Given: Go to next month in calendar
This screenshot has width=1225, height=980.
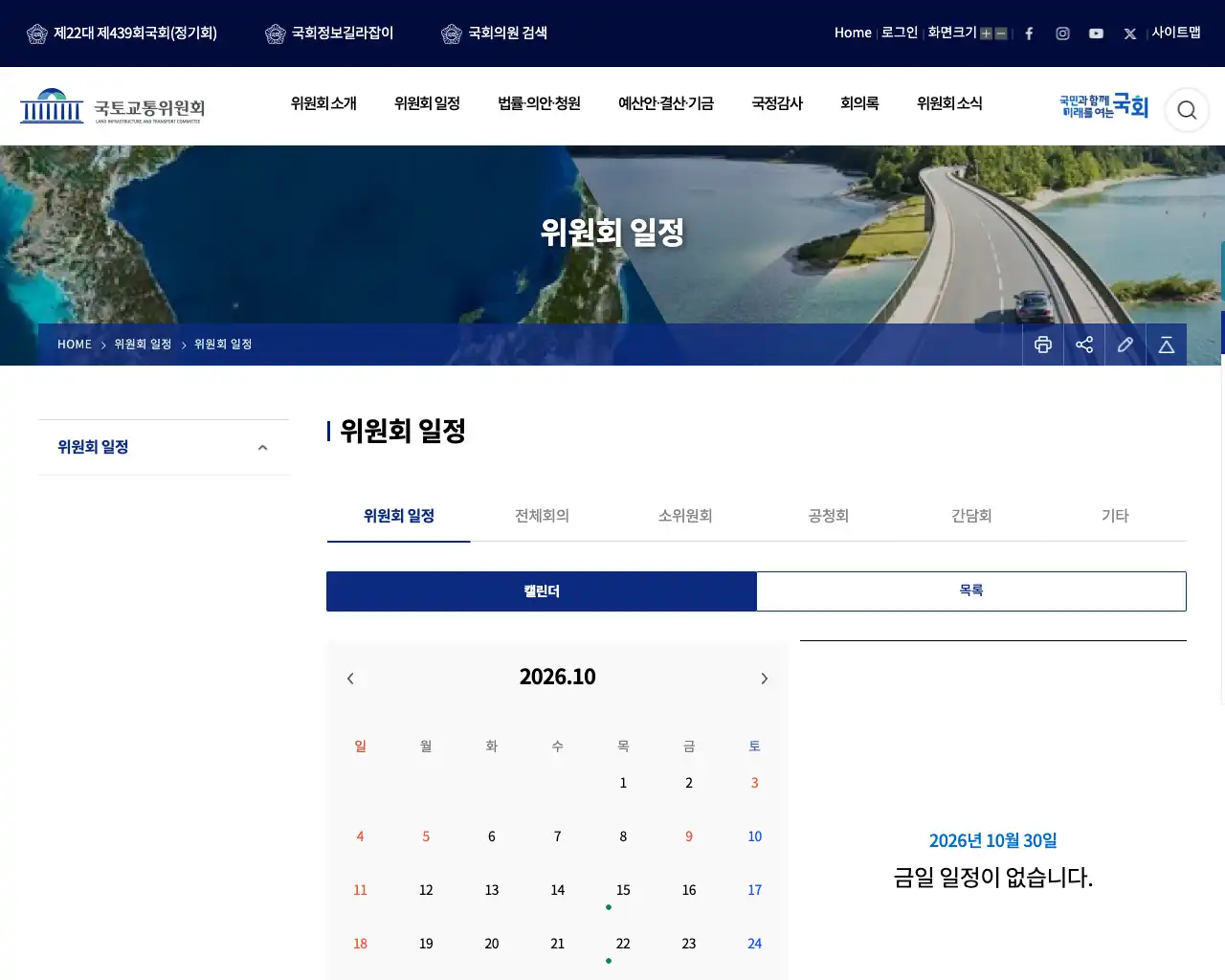Looking at the screenshot, I should point(764,679).
